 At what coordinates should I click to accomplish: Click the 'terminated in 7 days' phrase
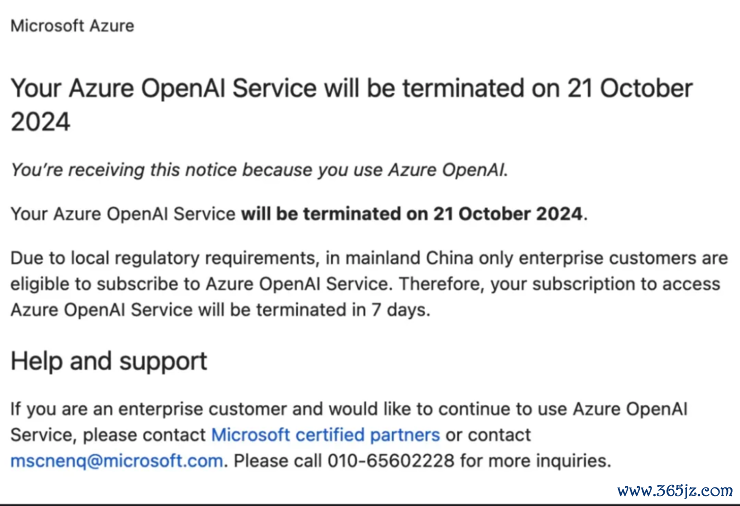pyautogui.click(x=343, y=310)
